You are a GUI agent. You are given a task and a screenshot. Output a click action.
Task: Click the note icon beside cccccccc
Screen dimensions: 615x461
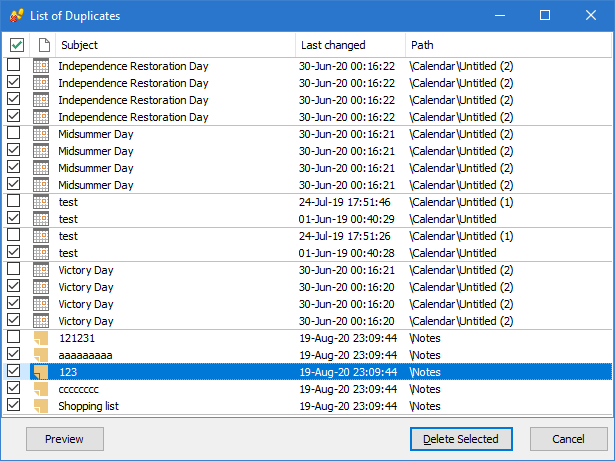point(41,389)
